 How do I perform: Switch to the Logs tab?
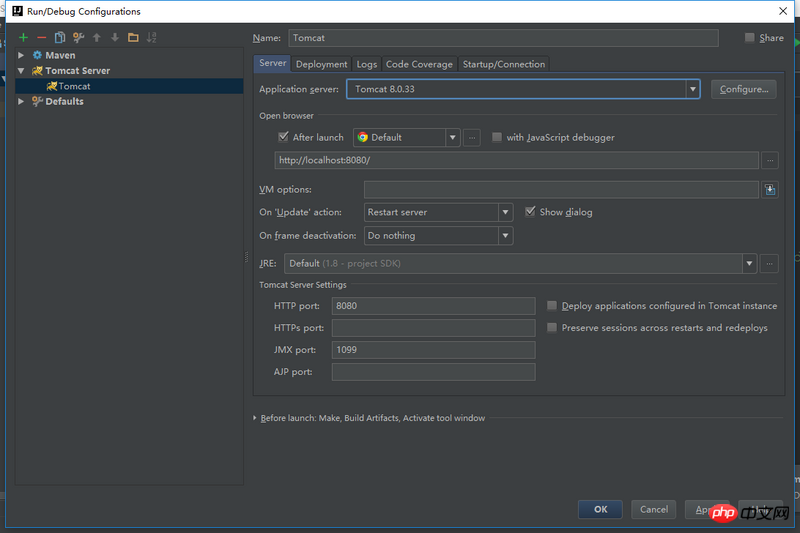366,64
